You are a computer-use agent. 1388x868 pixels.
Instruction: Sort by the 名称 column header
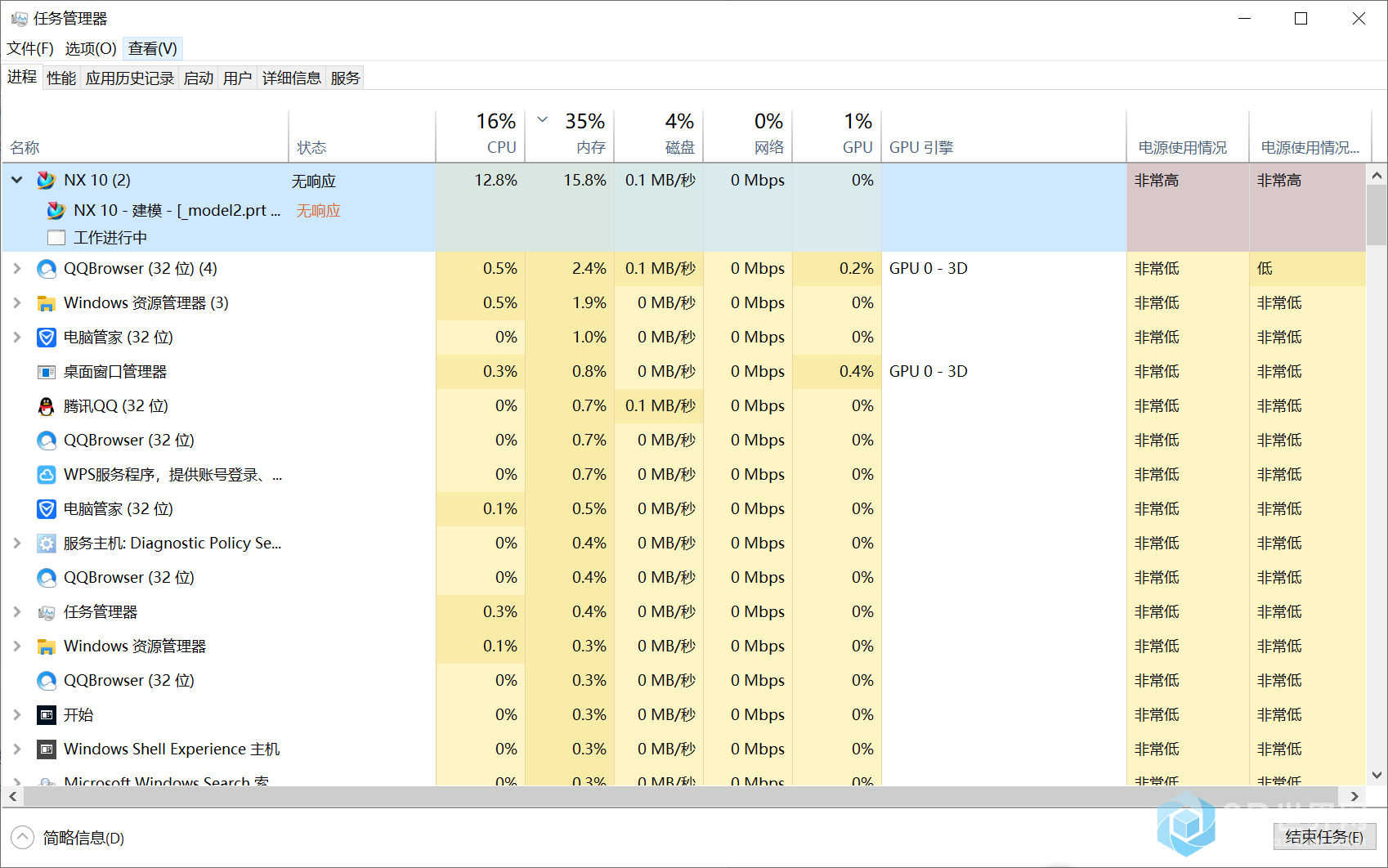click(146, 136)
